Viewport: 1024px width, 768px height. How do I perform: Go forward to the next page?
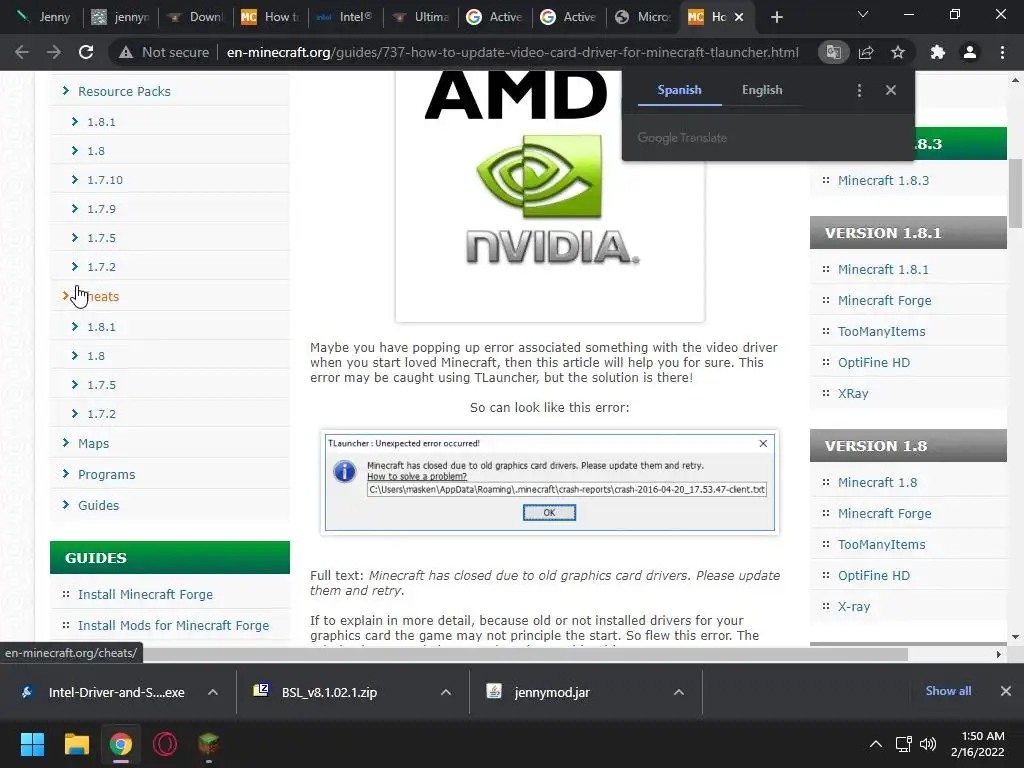(x=54, y=52)
